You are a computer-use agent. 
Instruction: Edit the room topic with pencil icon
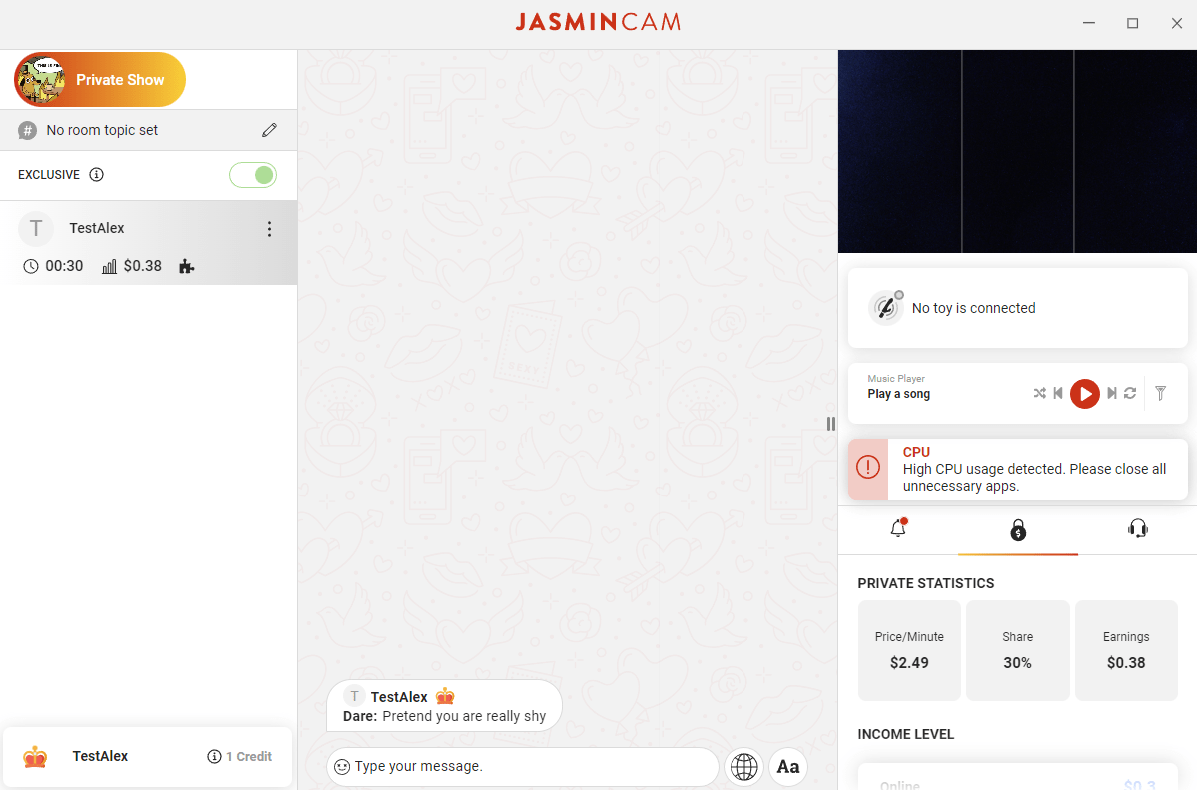[x=269, y=131]
